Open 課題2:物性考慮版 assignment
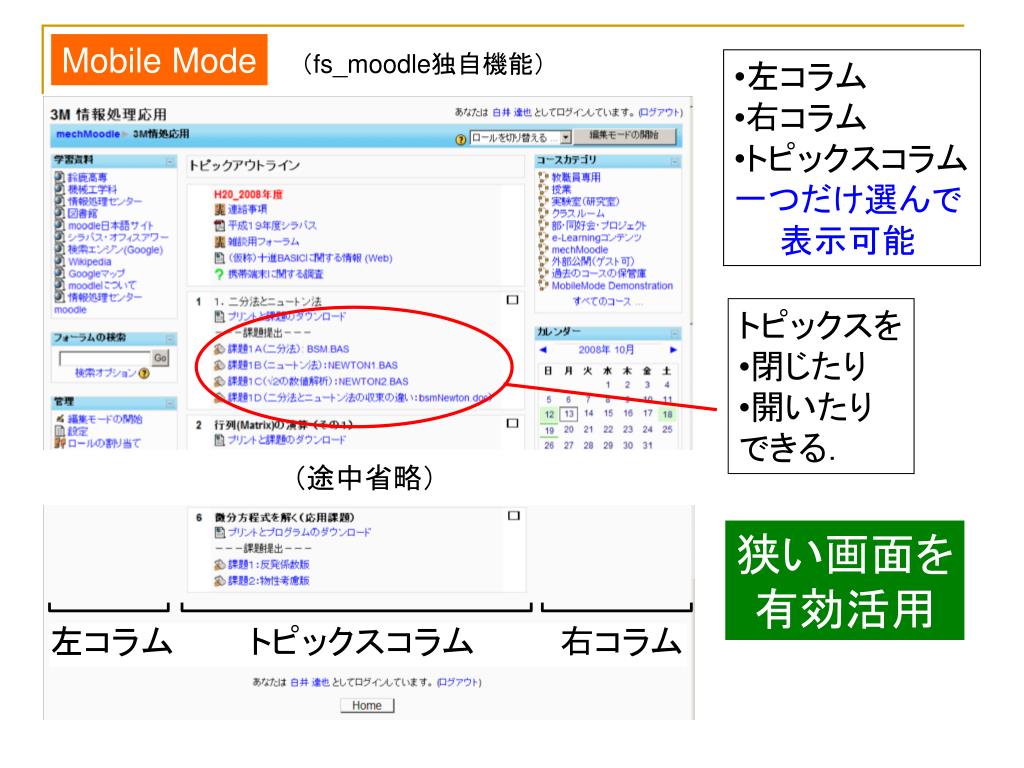 tap(268, 581)
